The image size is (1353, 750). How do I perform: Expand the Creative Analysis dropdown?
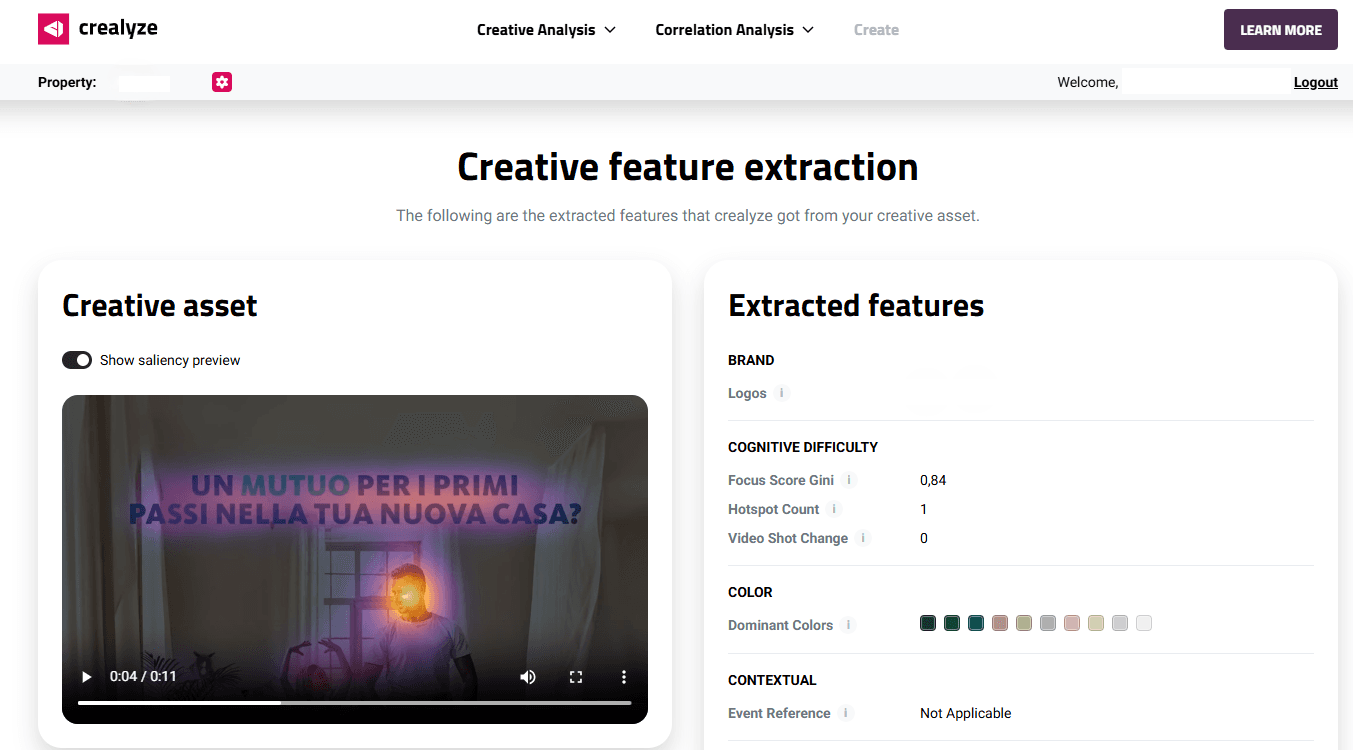point(546,30)
